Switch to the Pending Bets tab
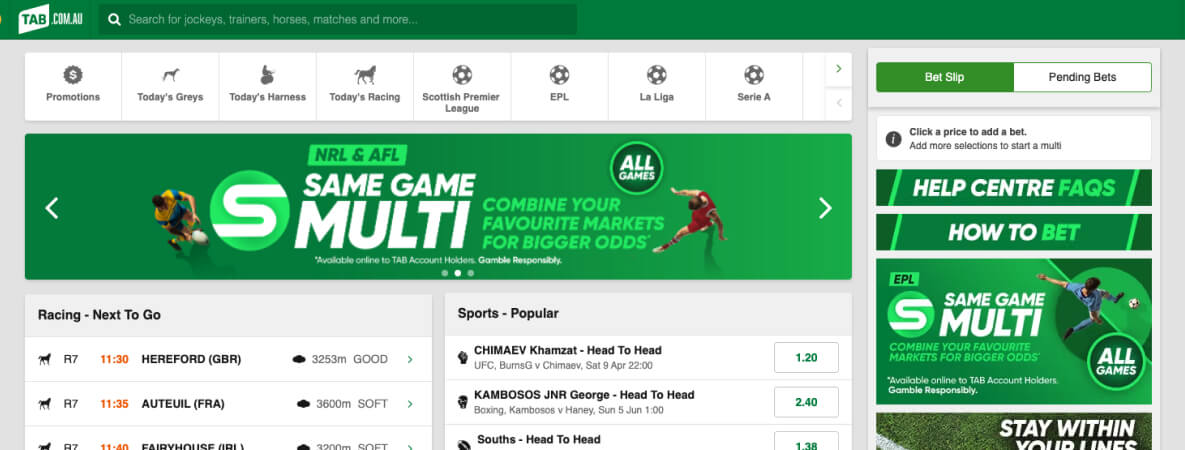The width and height of the screenshot is (1185, 450). pos(1082,77)
